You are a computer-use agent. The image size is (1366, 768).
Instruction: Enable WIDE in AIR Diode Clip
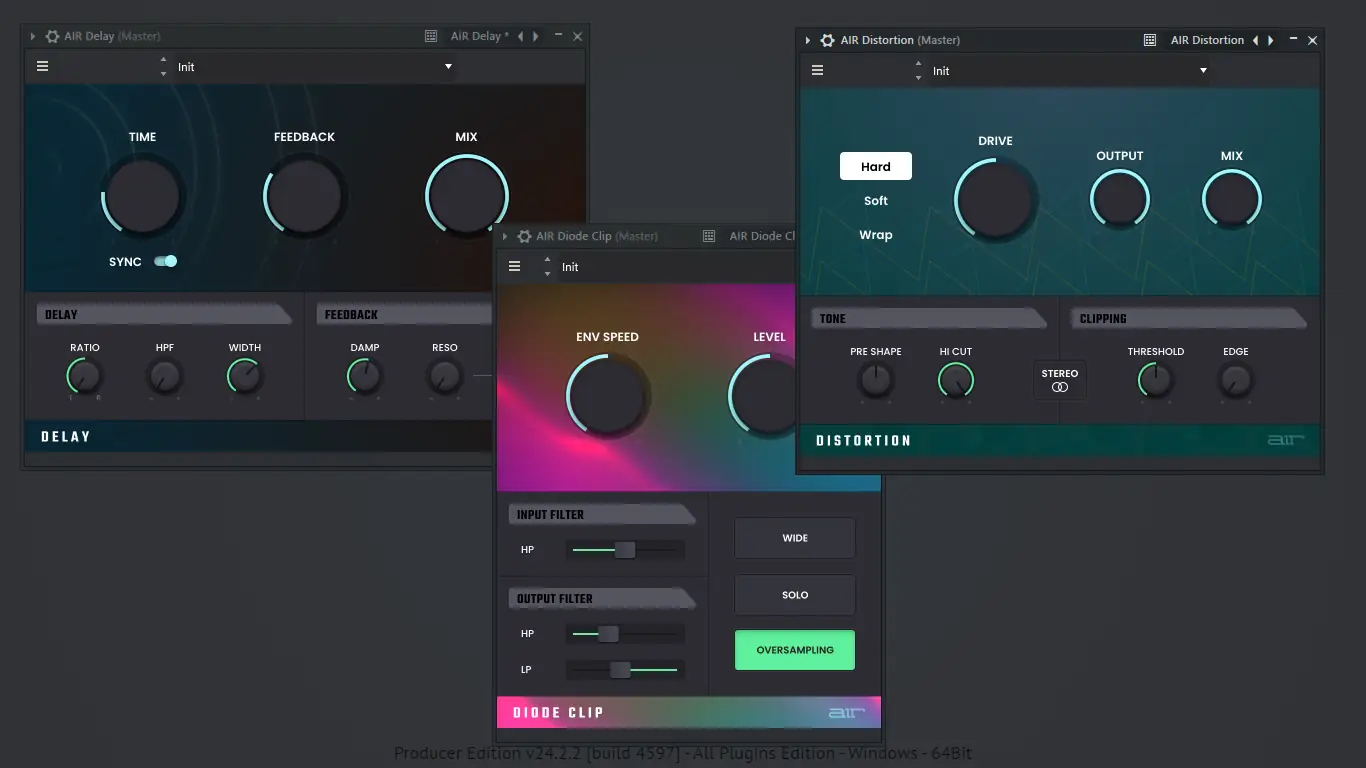[794, 537]
